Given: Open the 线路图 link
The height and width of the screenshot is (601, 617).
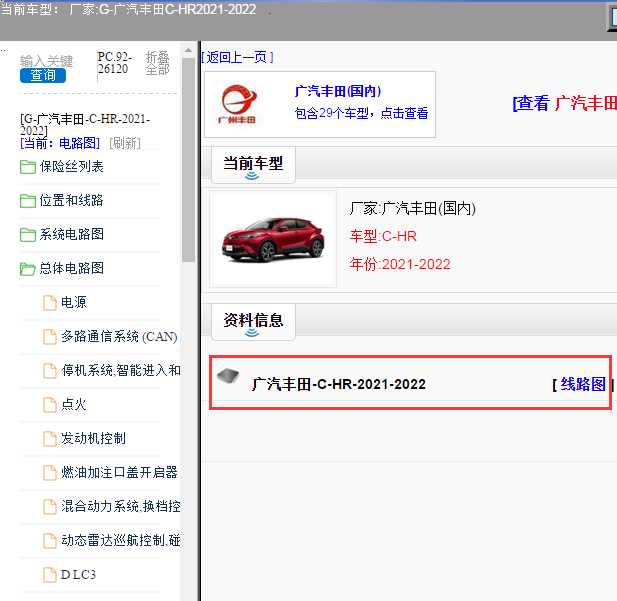Looking at the screenshot, I should (x=583, y=384).
